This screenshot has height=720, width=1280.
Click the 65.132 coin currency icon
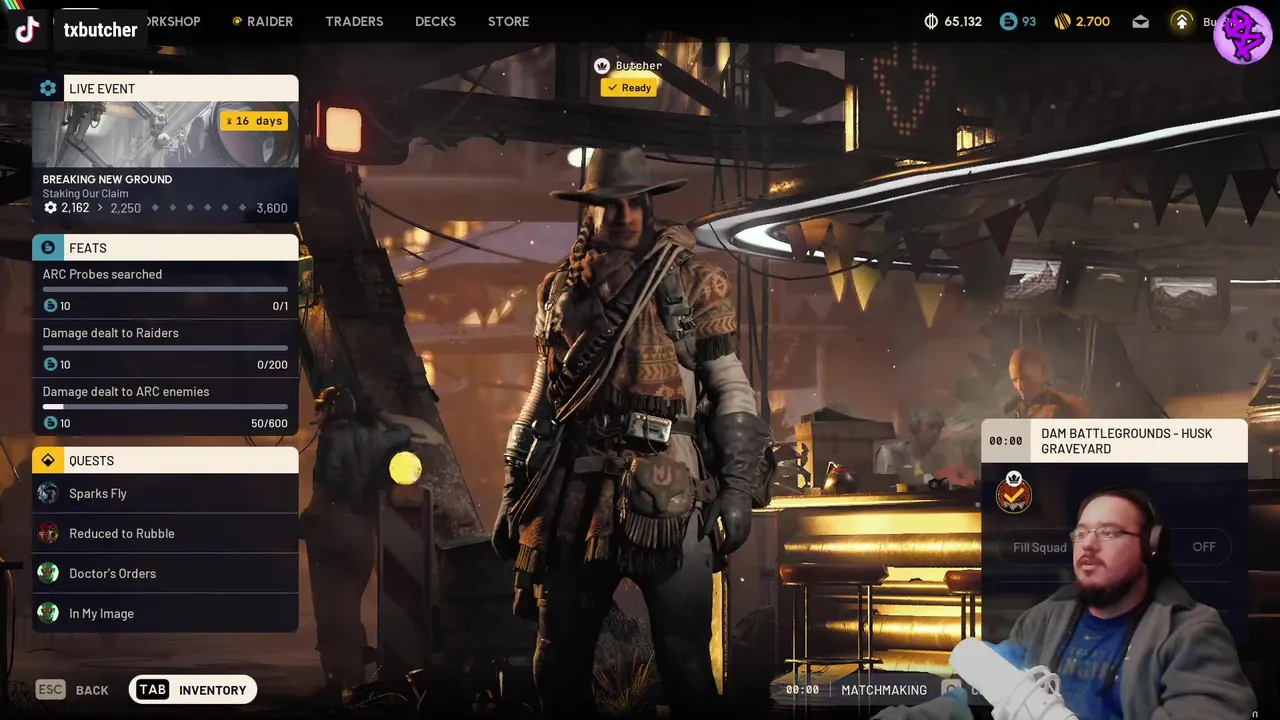pyautogui.click(x=931, y=21)
